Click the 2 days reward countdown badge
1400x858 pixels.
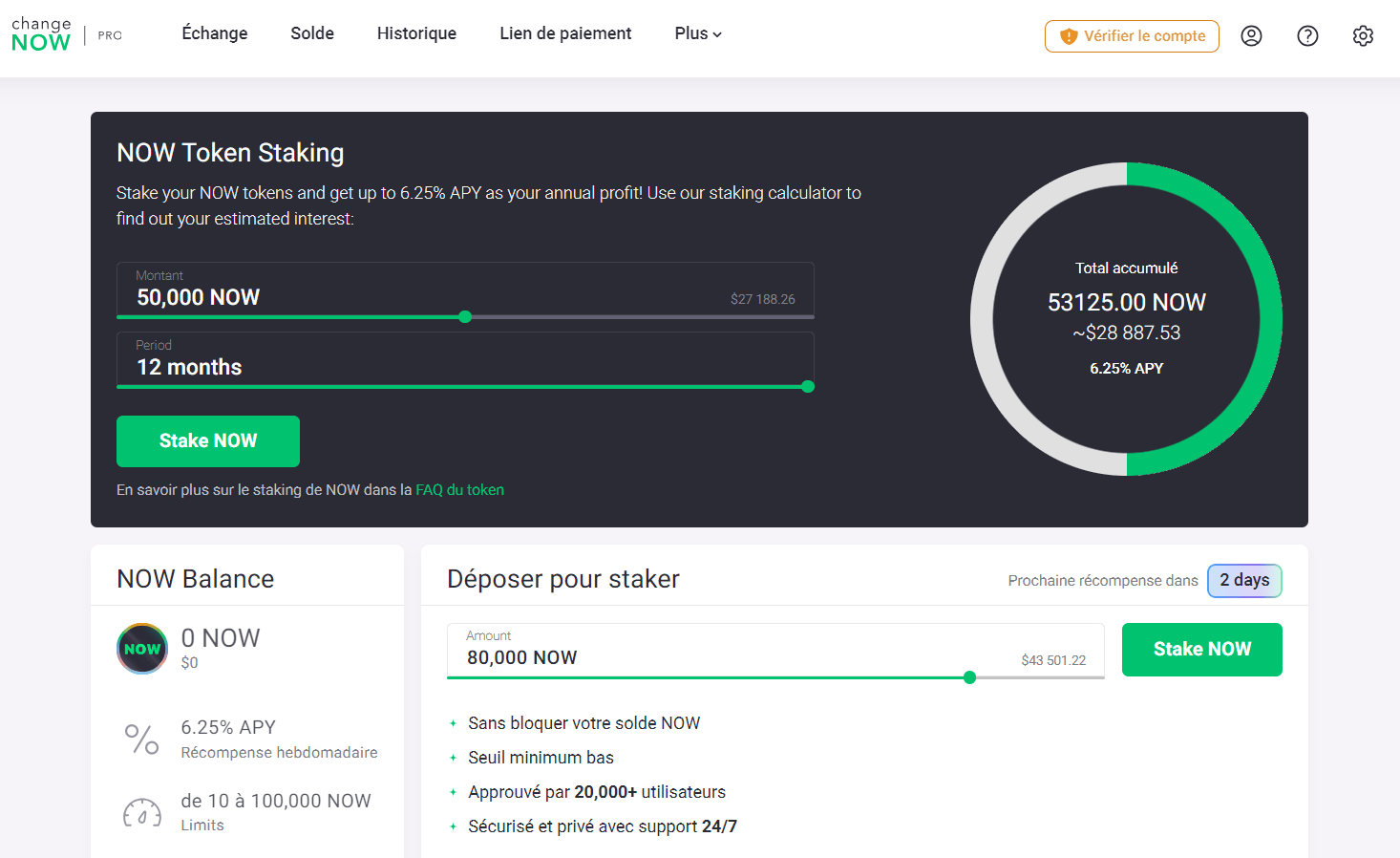tap(1244, 580)
